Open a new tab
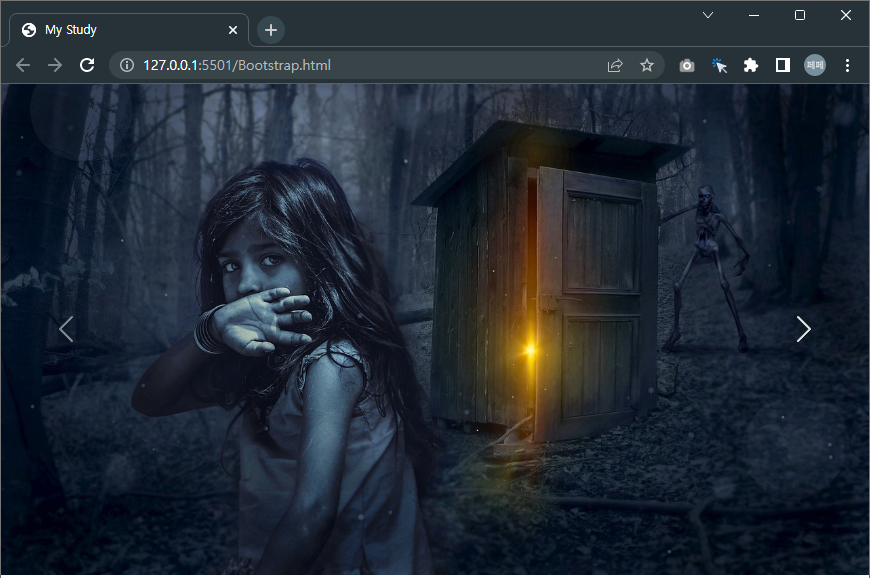Screen dimensions: 870x578 (x=271, y=30)
